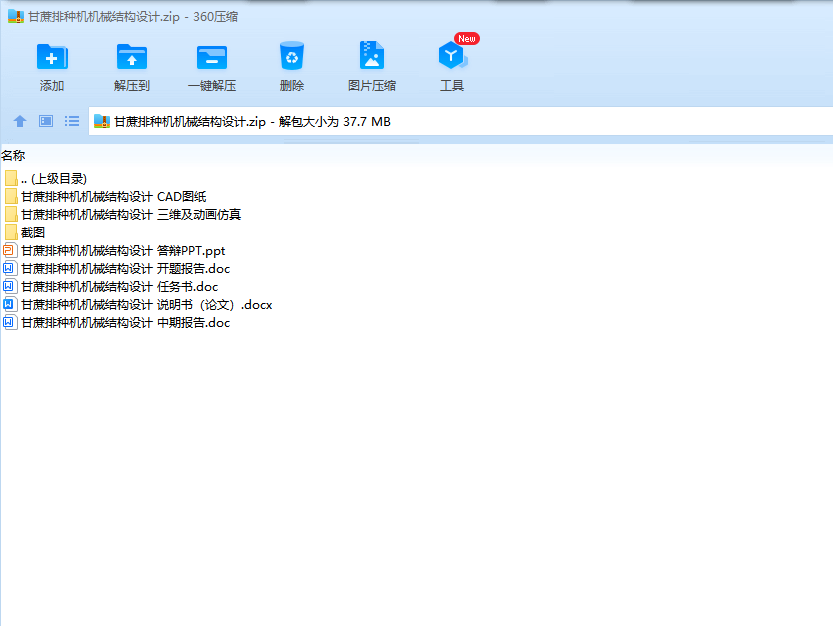The height and width of the screenshot is (626, 833).
Task: Select the 三维及动画仿真 folder name
Action: (x=131, y=215)
